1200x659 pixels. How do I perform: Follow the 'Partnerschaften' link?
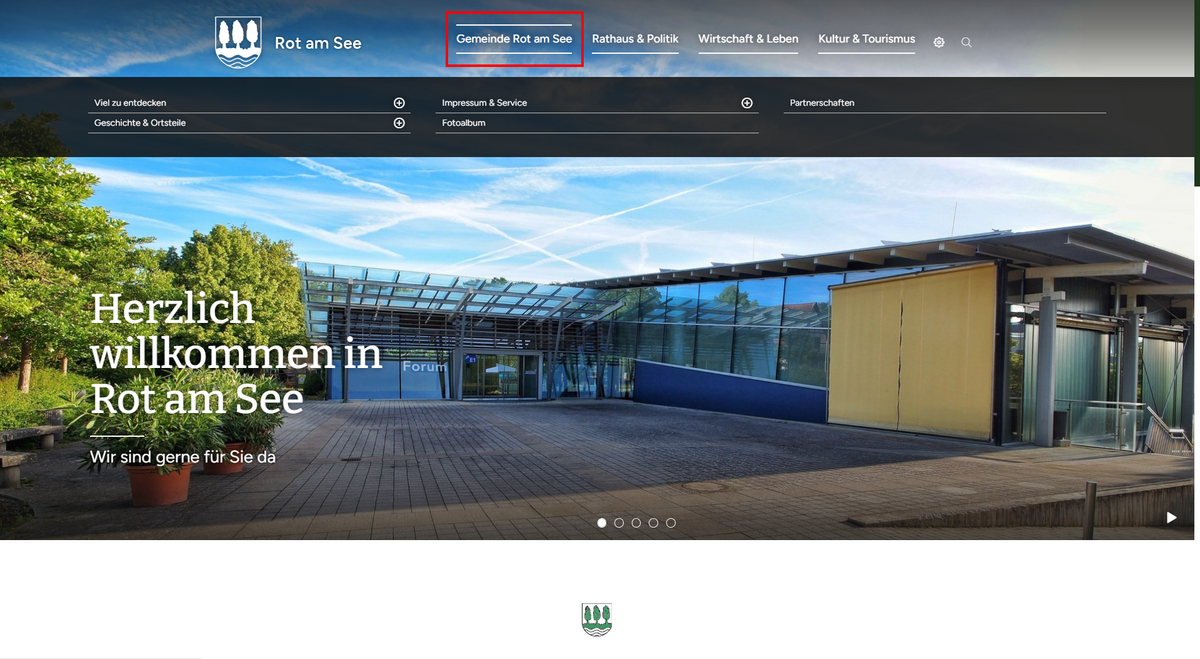pyautogui.click(x=822, y=103)
